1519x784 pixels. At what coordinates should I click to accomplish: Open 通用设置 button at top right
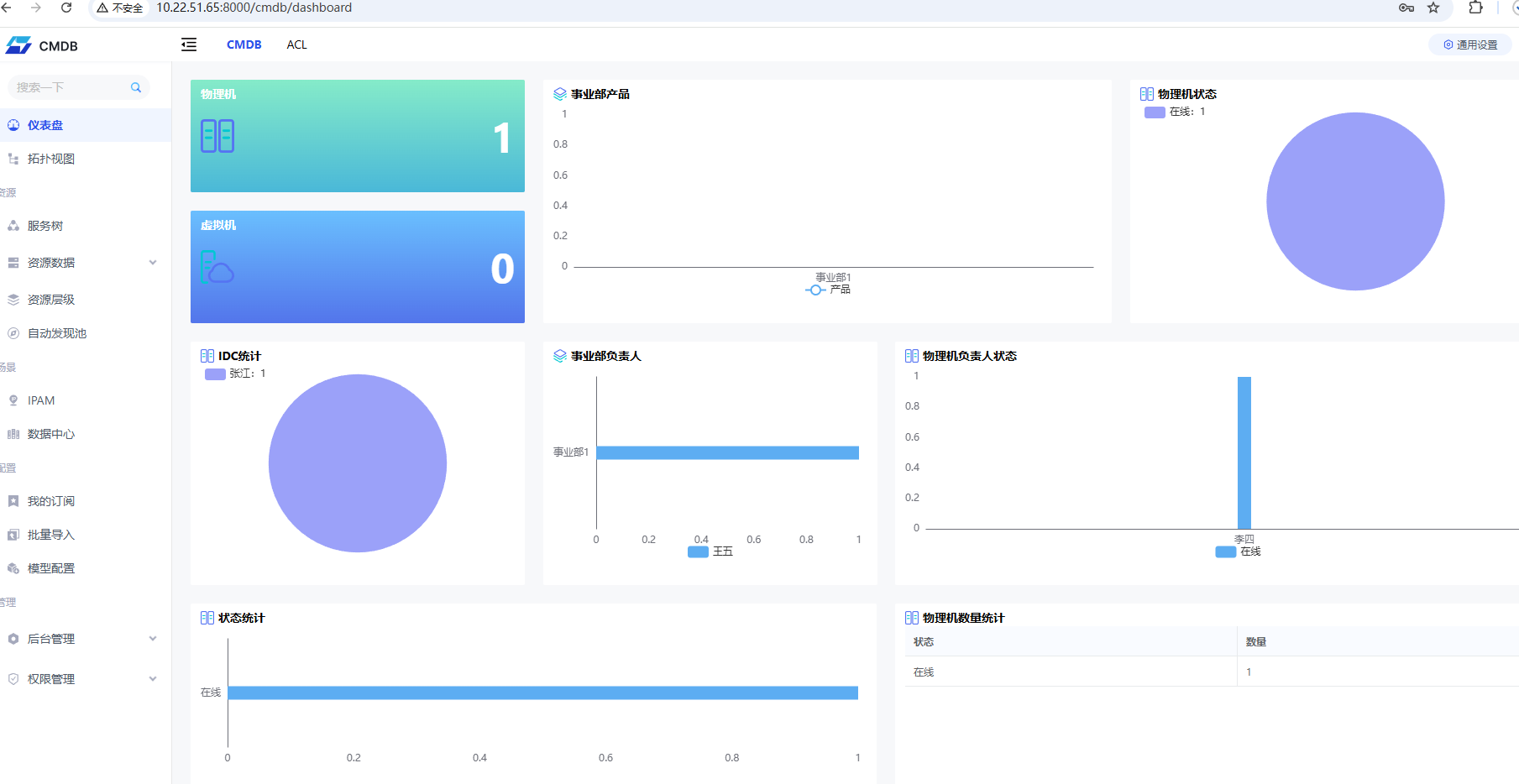tap(1470, 44)
